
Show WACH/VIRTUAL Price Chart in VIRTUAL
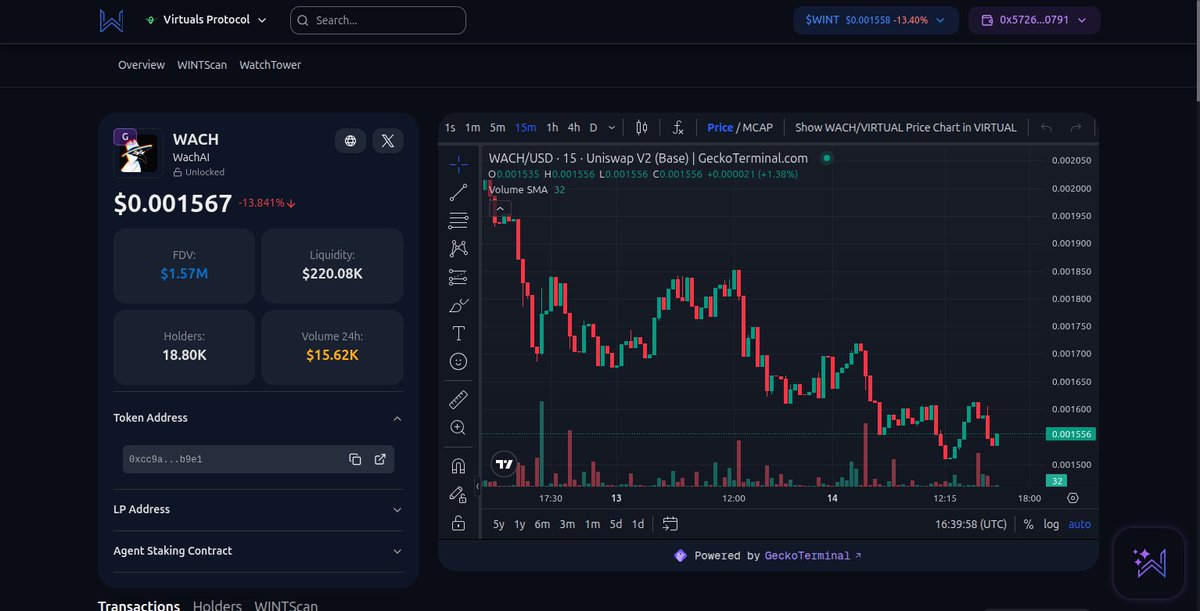click(906, 128)
